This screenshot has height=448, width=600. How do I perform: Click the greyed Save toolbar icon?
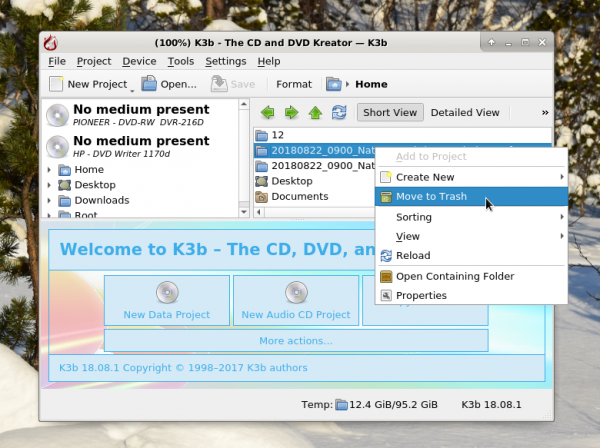tap(219, 84)
